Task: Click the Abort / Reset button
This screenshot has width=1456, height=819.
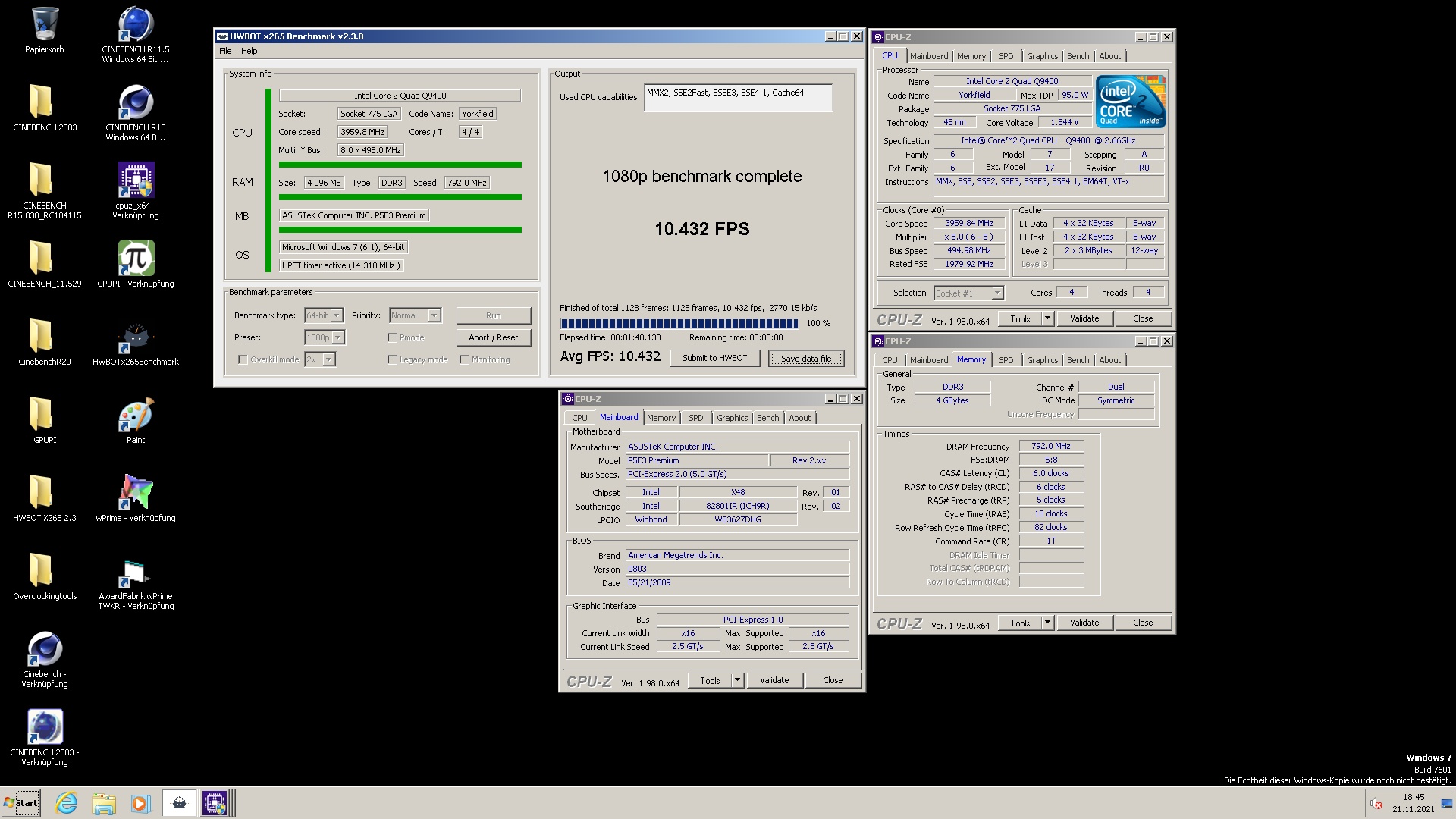Action: [x=493, y=337]
